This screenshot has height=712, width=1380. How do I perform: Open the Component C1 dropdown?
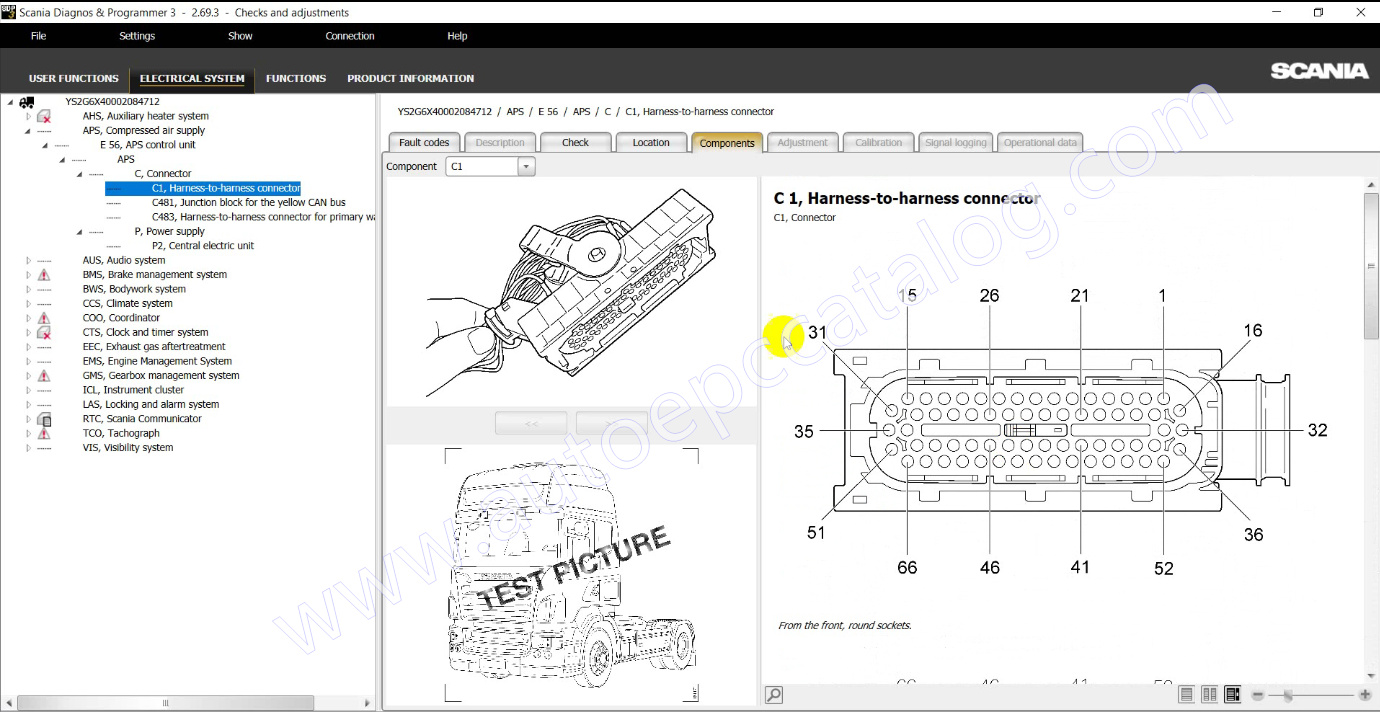(526, 167)
